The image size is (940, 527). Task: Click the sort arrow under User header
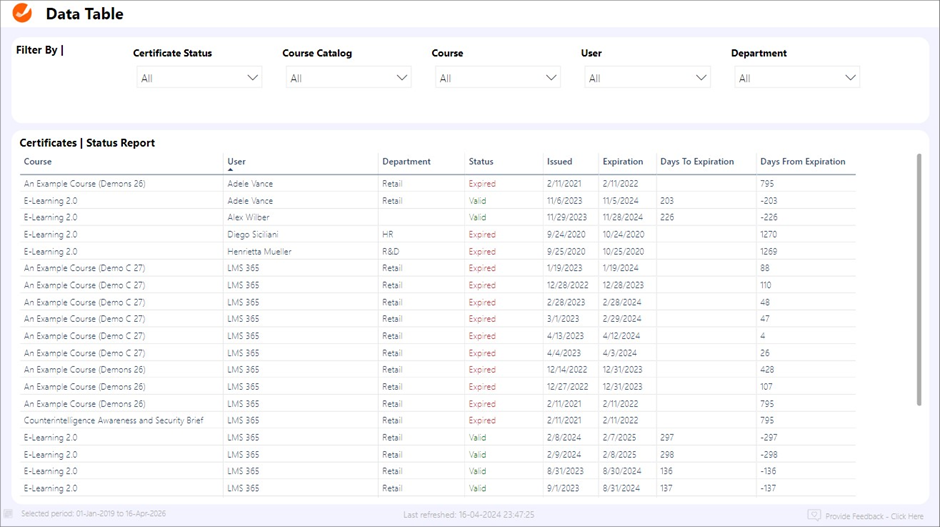[x=230, y=171]
